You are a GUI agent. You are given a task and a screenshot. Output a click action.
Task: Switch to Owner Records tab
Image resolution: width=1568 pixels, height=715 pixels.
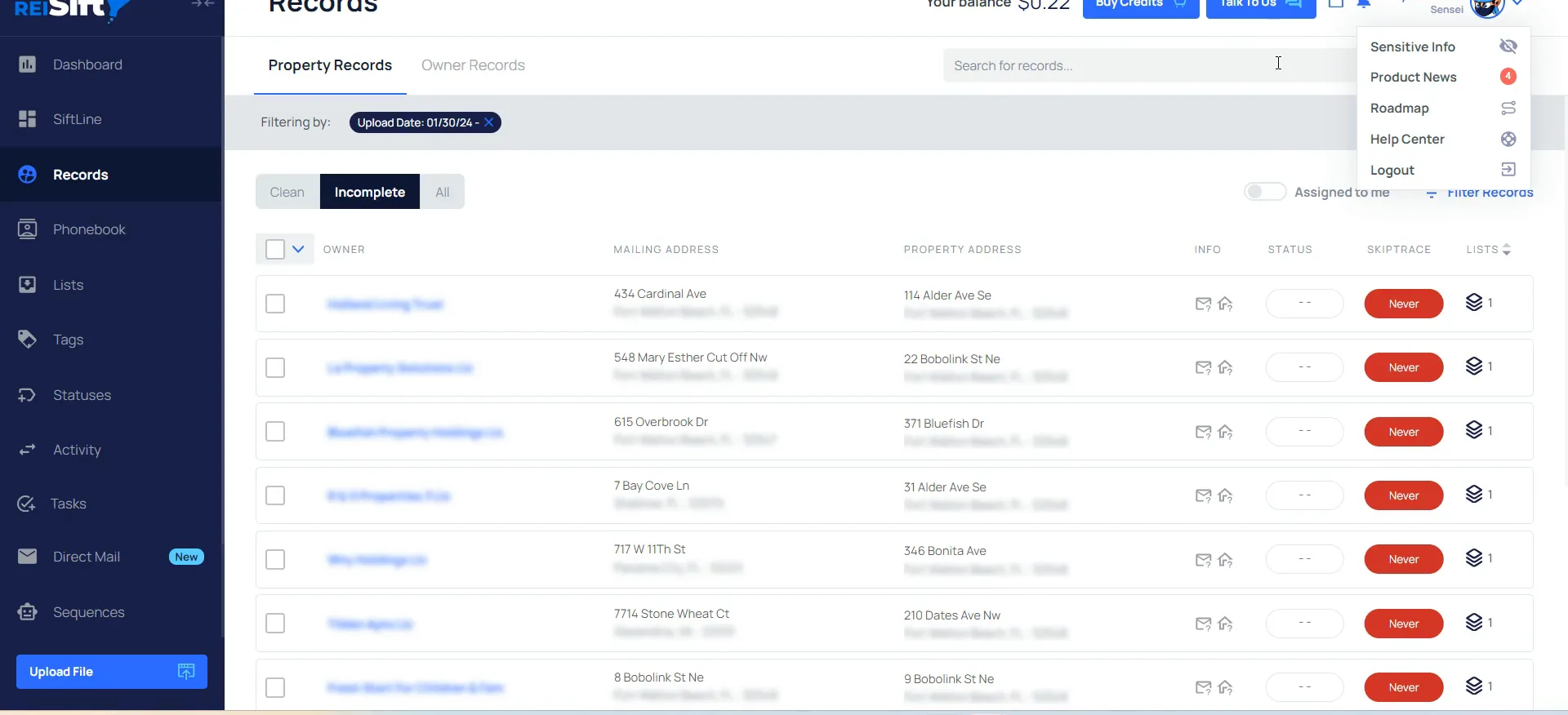coord(473,65)
